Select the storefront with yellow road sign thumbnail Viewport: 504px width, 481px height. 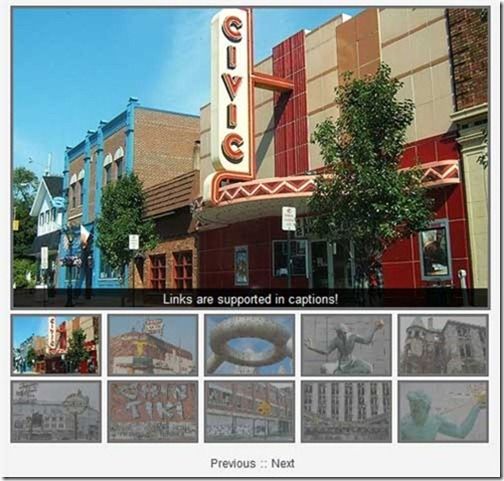pyautogui.click(x=250, y=412)
